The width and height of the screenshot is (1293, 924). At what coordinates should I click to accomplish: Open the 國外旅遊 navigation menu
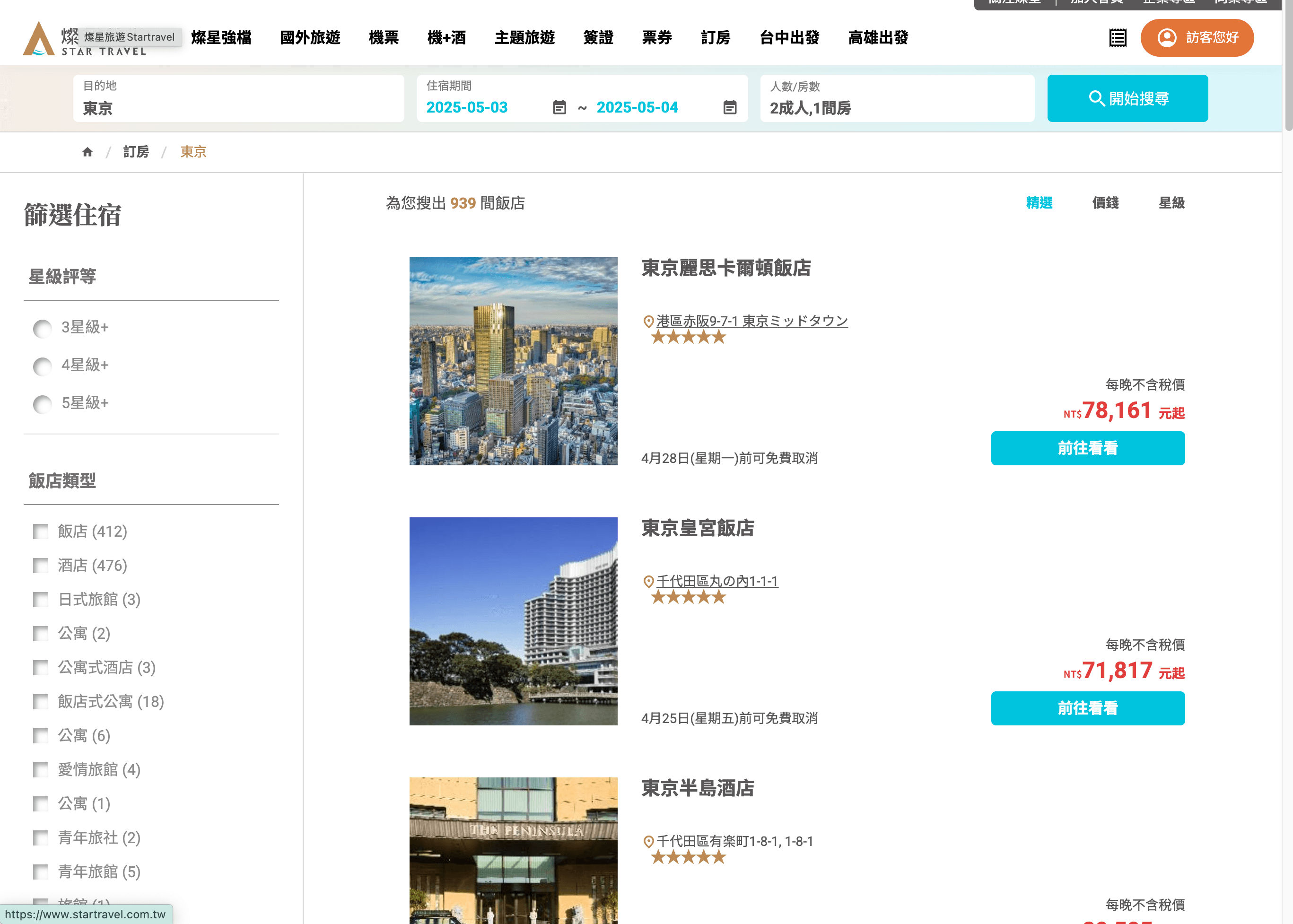[x=310, y=38]
